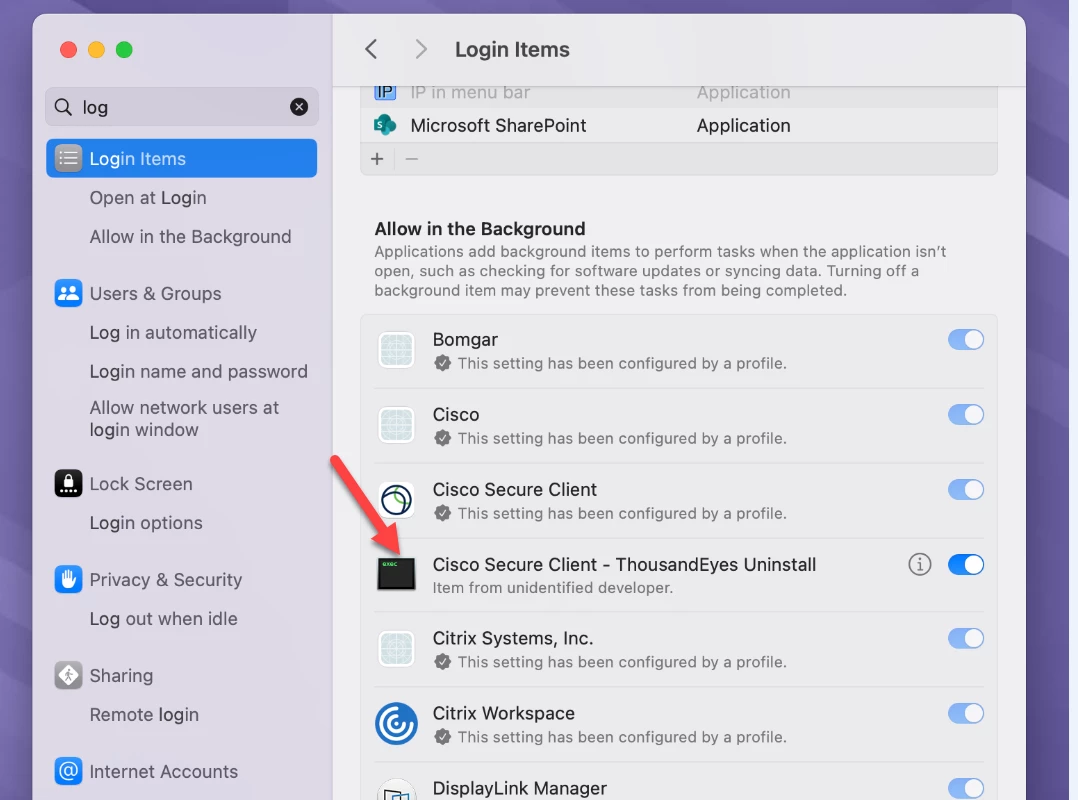Select 'Log out when idle' sidebar entry
Screen dimensions: 1078x800
(x=164, y=619)
